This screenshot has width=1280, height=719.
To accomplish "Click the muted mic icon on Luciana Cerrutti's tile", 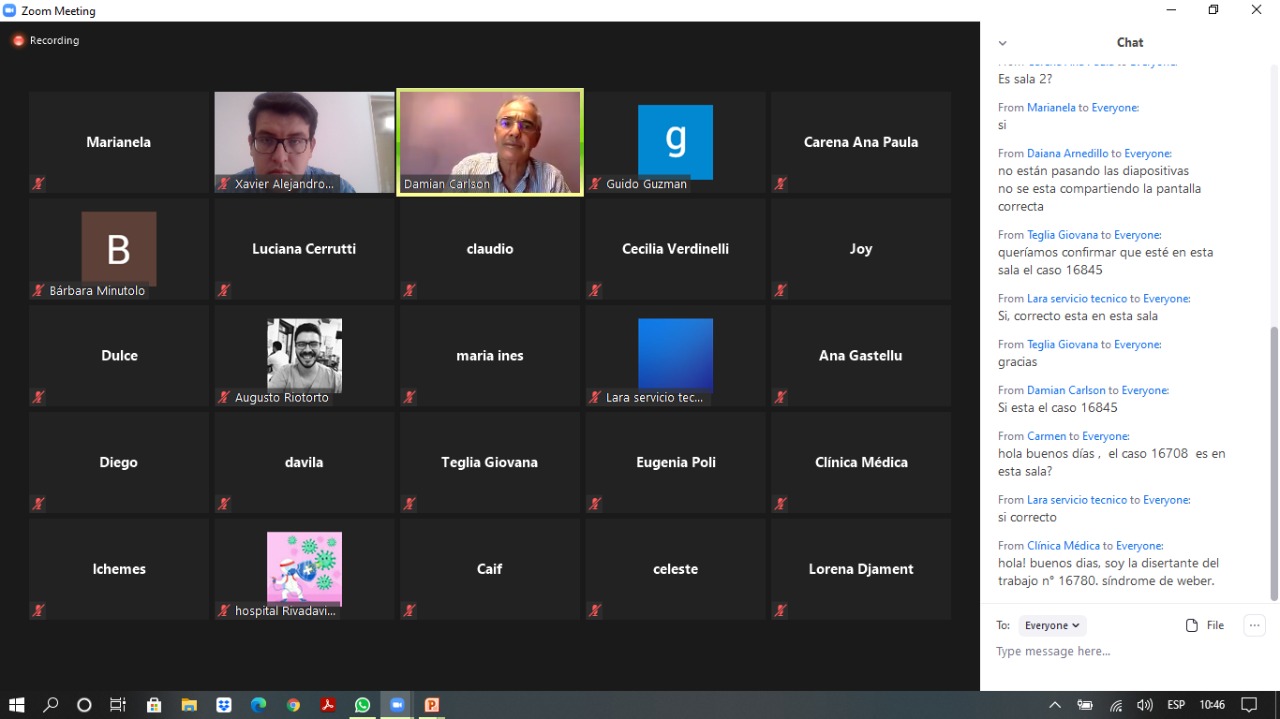I will pos(224,291).
